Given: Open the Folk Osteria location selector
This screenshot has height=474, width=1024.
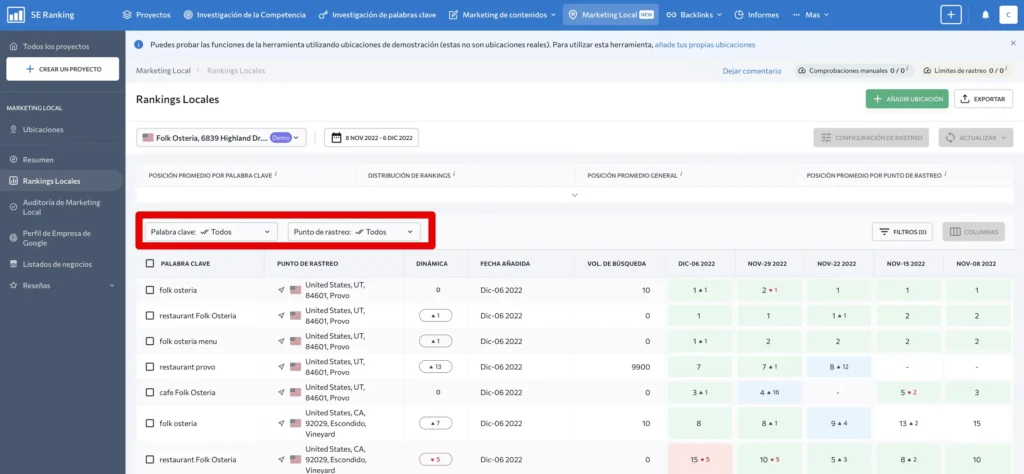Looking at the screenshot, I should point(221,138).
